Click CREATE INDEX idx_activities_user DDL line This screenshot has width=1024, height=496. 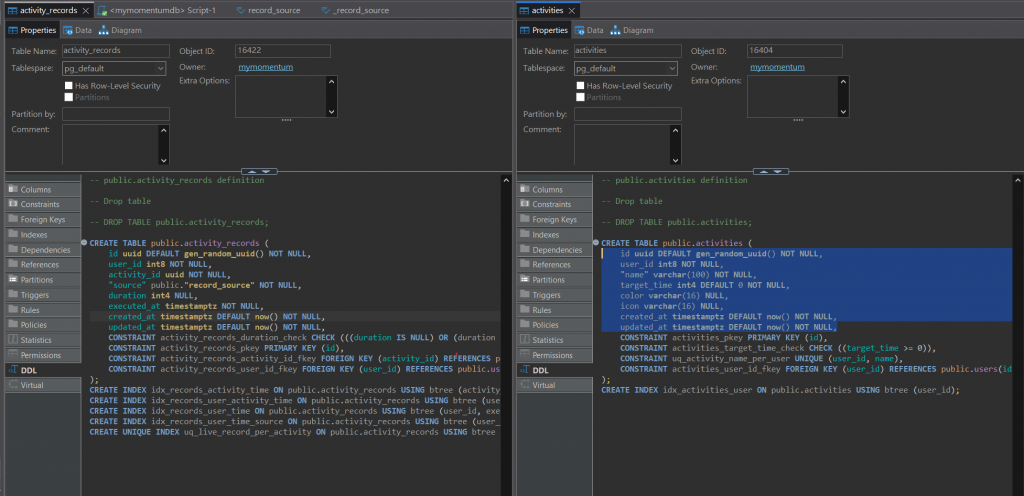click(780, 390)
